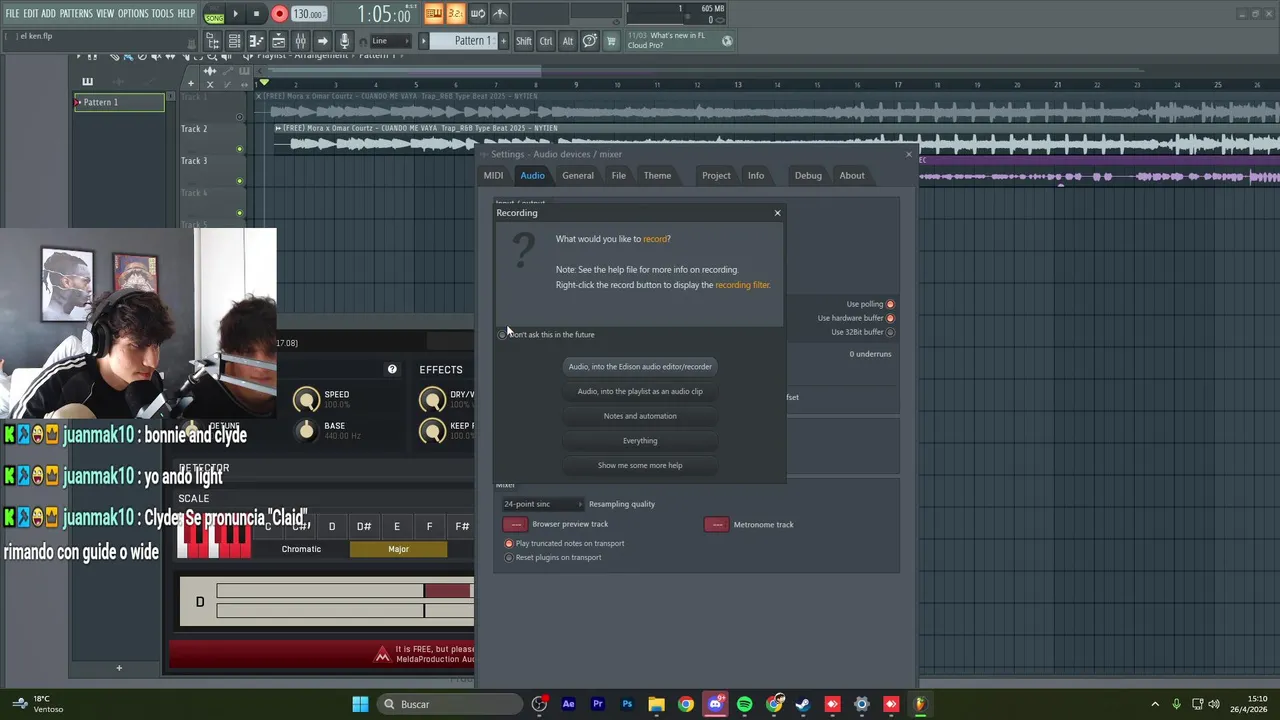Image resolution: width=1280 pixels, height=720 pixels.
Task: Select the Major scale button
Action: pyautogui.click(x=398, y=549)
